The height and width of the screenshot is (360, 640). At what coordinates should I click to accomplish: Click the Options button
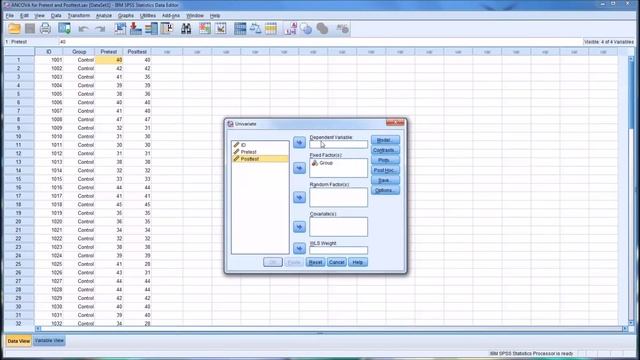point(385,190)
